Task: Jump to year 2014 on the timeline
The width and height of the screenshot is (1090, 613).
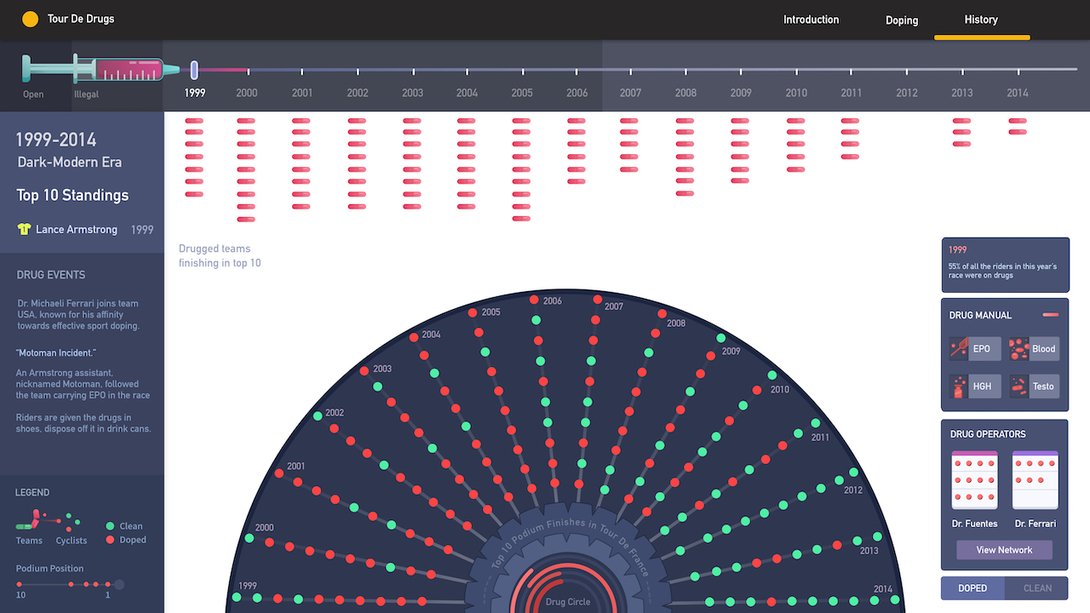Action: pyautogui.click(x=1017, y=92)
